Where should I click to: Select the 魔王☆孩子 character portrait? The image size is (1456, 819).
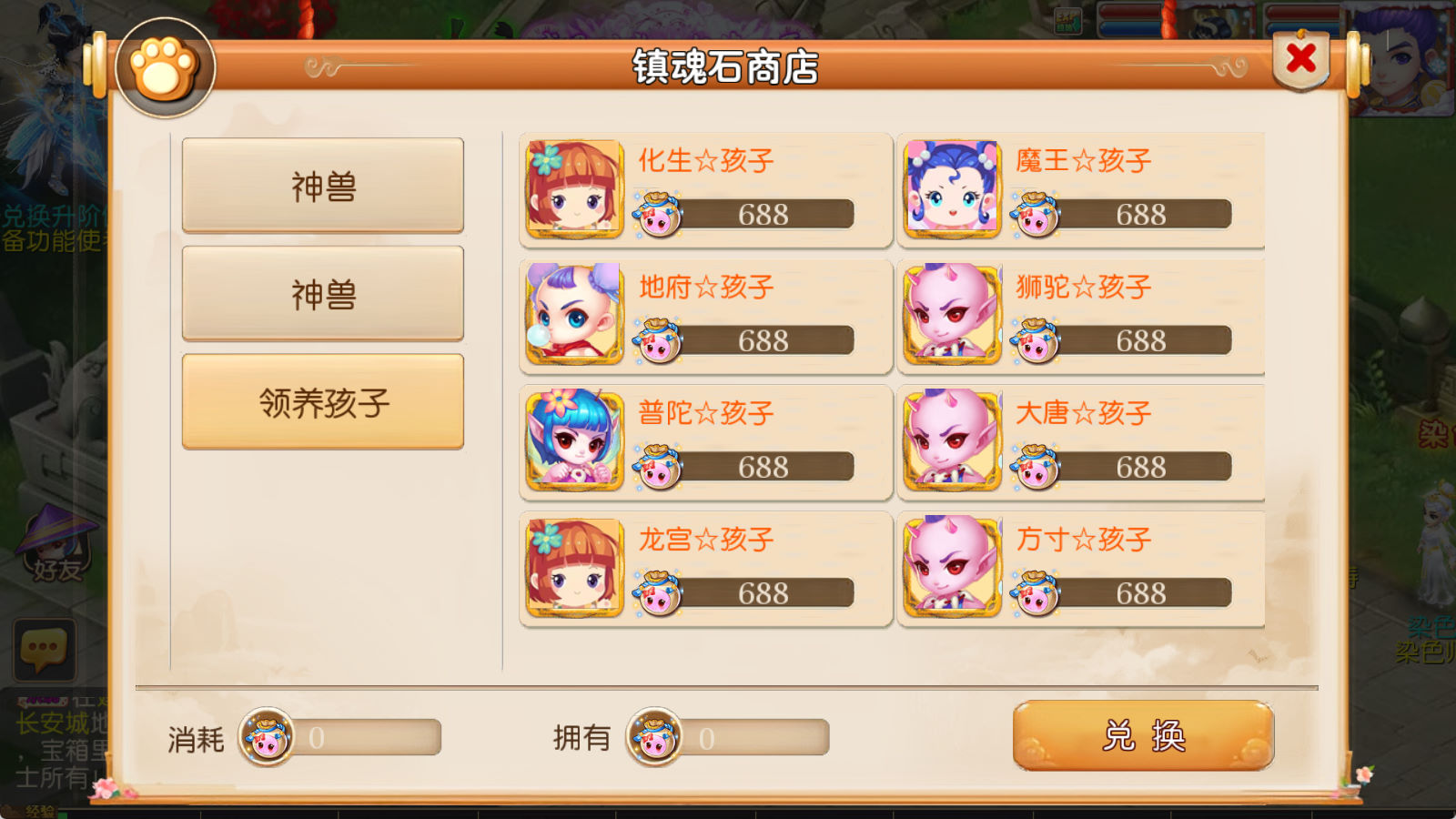pyautogui.click(x=953, y=189)
